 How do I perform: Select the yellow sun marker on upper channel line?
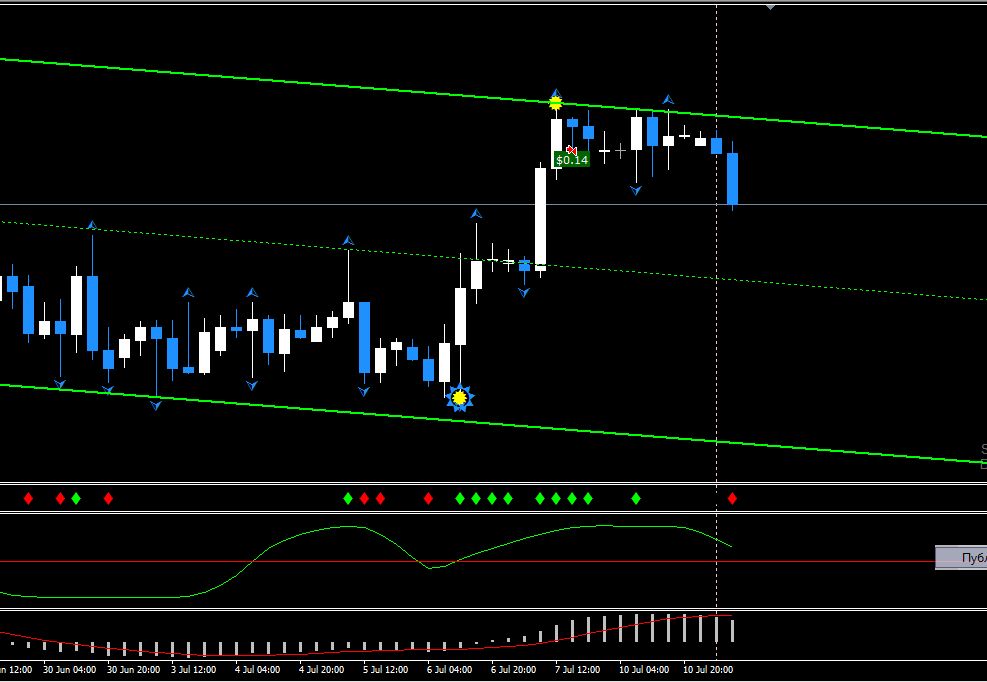[555, 103]
